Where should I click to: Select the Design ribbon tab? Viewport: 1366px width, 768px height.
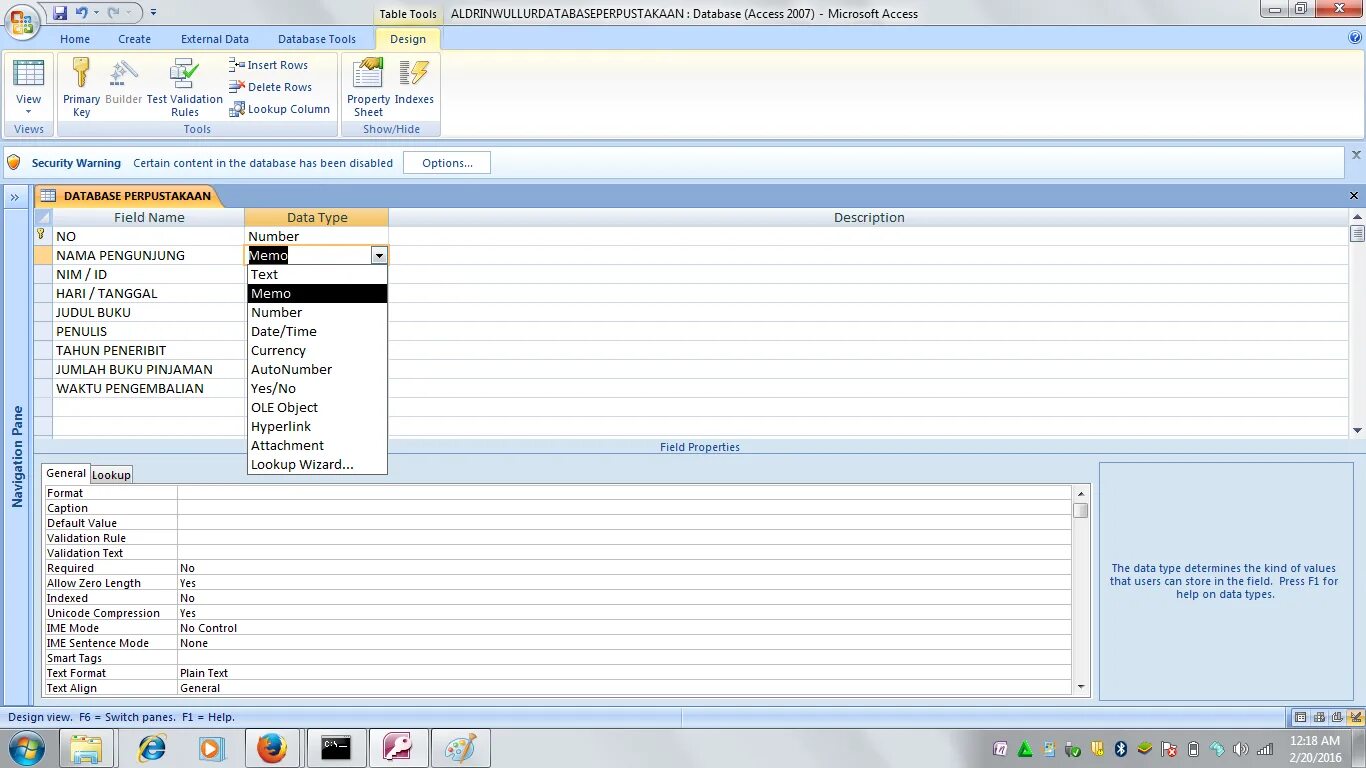[407, 39]
